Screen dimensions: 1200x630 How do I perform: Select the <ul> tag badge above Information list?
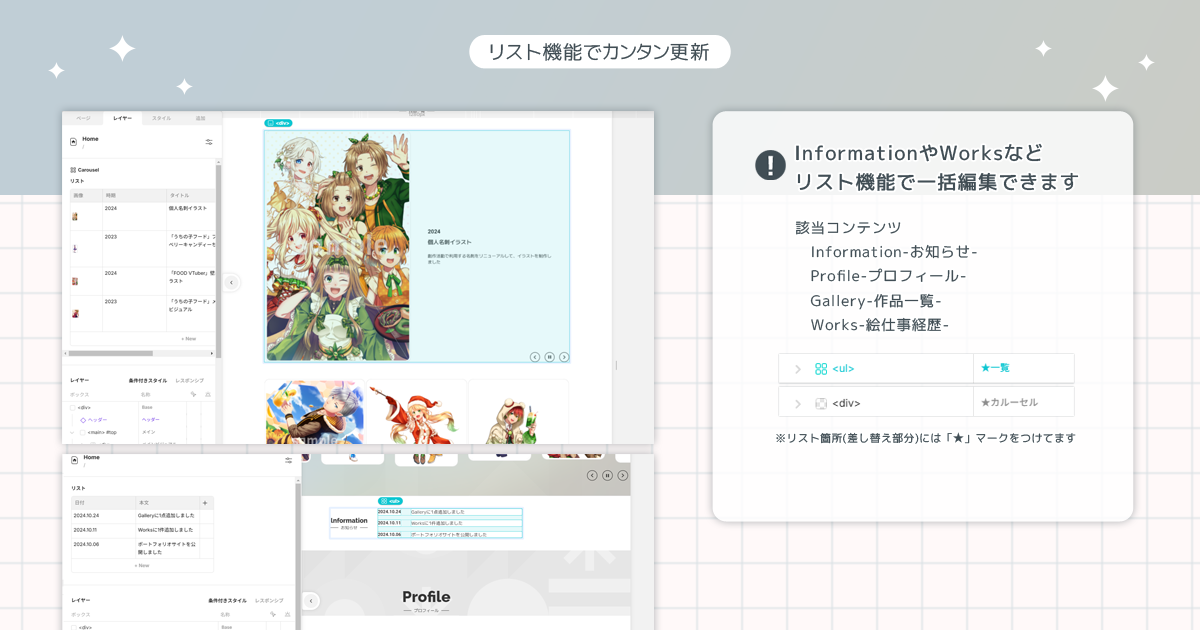click(x=390, y=501)
